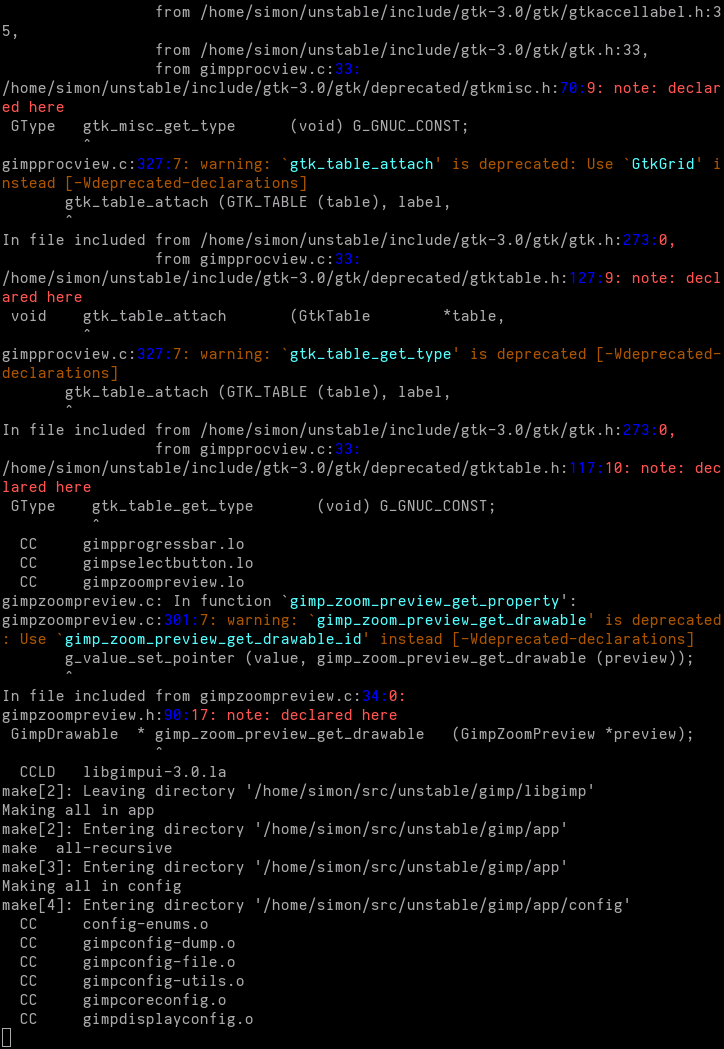
Task: Select the 'from .../gtk/gtk.h:33,' line
Action: (x=402, y=50)
